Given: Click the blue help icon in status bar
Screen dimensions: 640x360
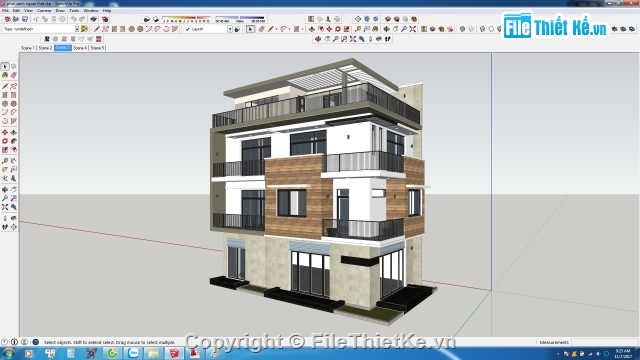Looking at the screenshot, I should pos(36,342).
